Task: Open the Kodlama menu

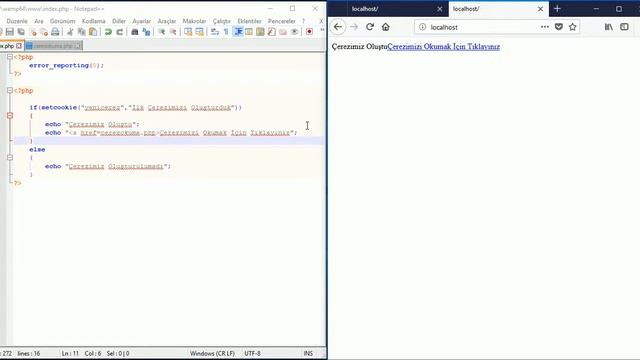Action: click(x=93, y=21)
